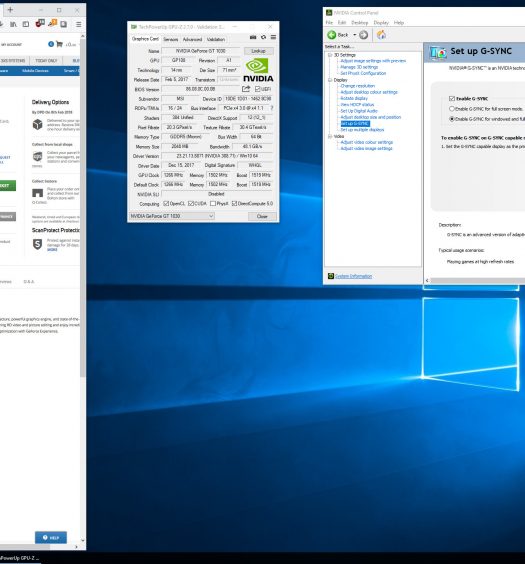This screenshot has width=525, height=564.
Task: Click the shopping cart icon on the web page
Action: coord(59,44)
